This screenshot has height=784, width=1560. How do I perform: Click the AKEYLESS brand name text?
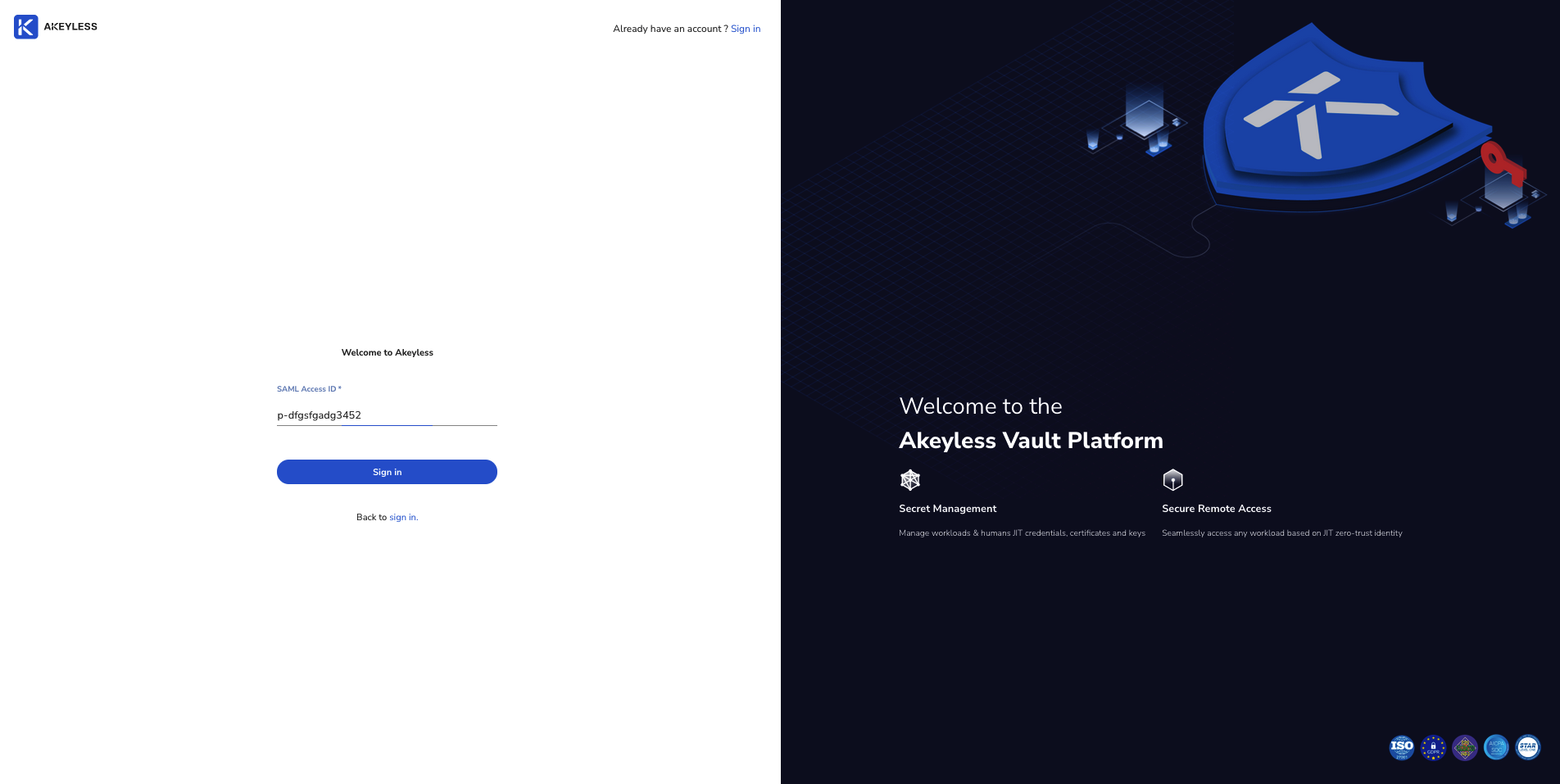70,27
